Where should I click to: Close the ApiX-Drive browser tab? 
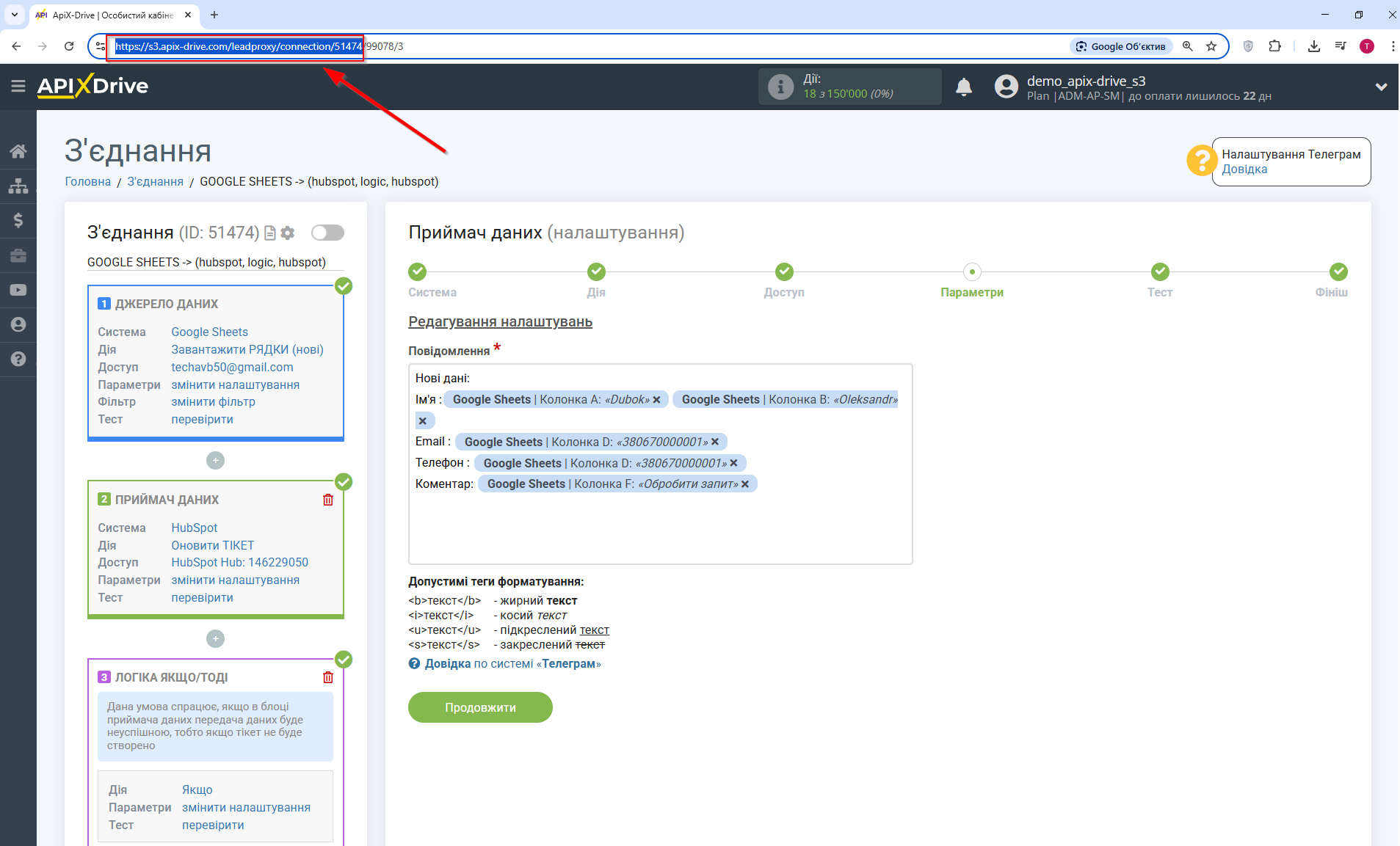(x=188, y=15)
